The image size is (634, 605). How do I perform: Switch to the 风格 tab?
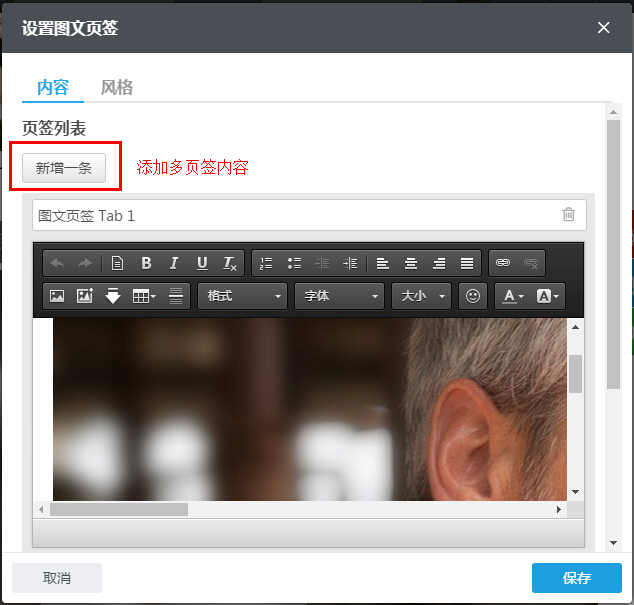click(117, 87)
